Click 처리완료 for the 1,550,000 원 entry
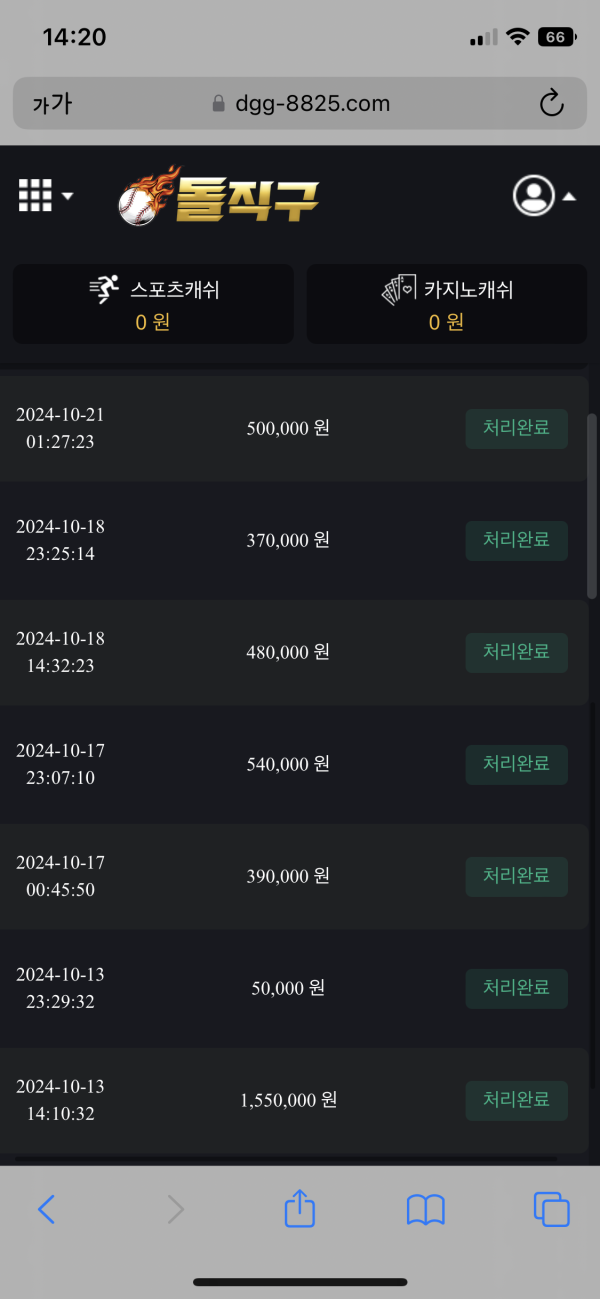This screenshot has height=1299, width=600. (516, 1100)
